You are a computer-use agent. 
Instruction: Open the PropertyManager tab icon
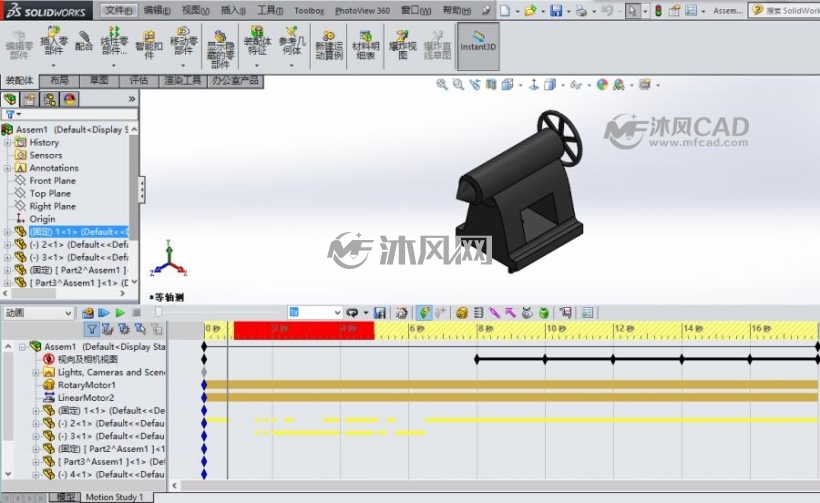tap(30, 99)
